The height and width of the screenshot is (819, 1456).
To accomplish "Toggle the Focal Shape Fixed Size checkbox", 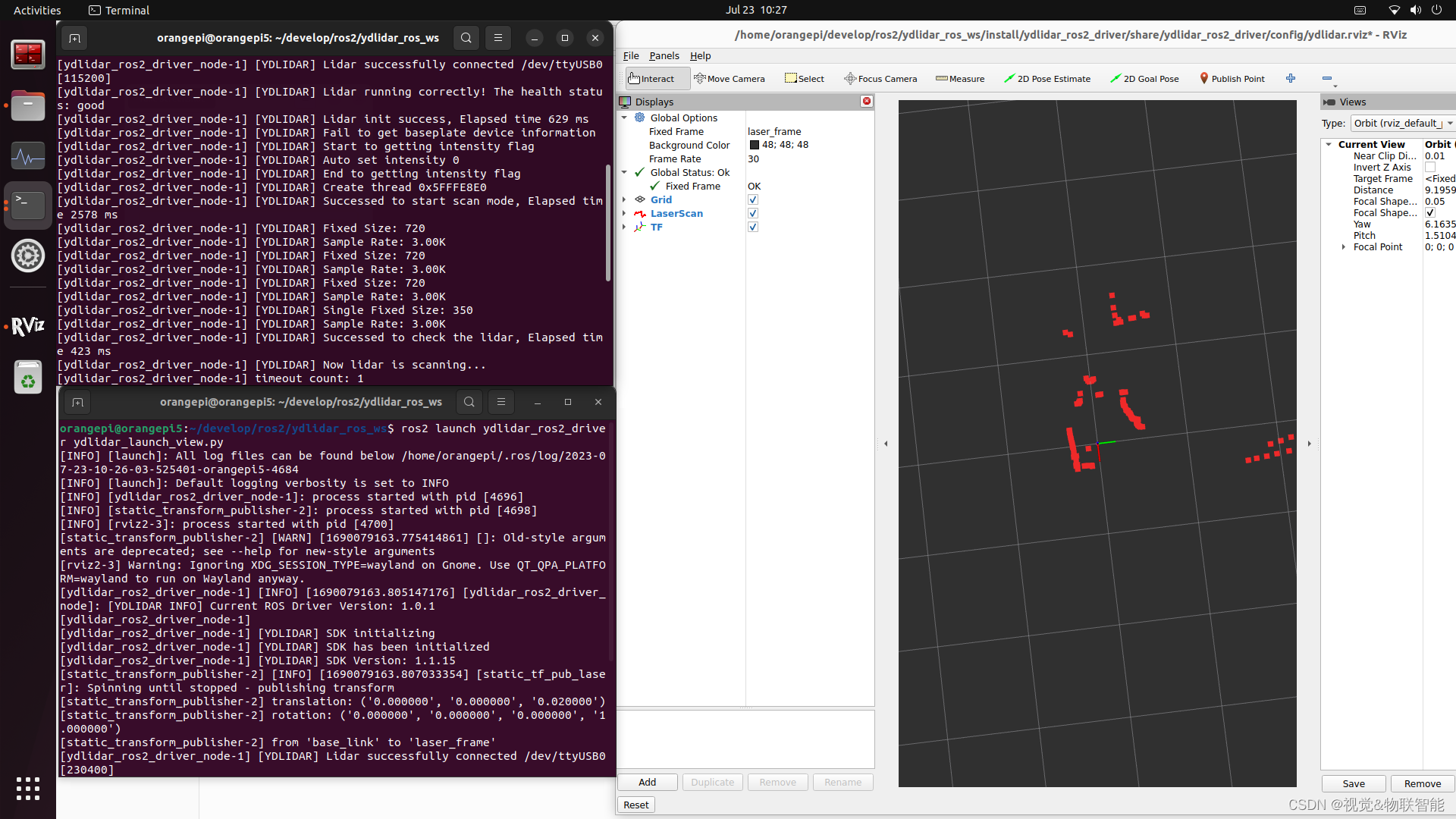I will (x=1430, y=212).
